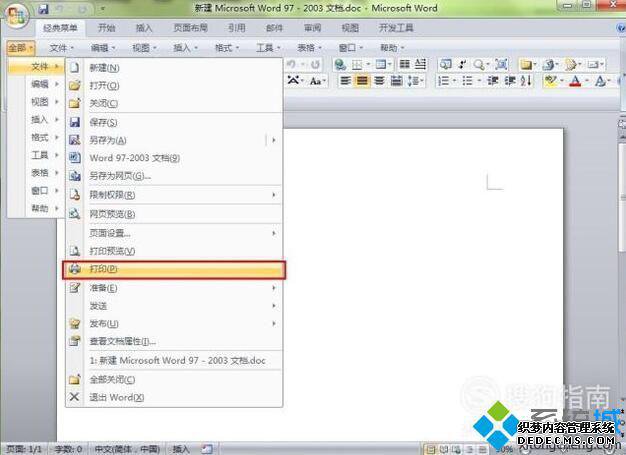Choose 另存为网页(G)... from the file menu
626x455 pixels.
pyautogui.click(x=174, y=176)
